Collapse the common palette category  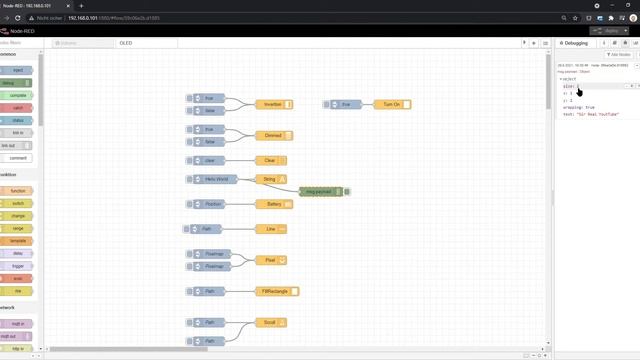19,54
